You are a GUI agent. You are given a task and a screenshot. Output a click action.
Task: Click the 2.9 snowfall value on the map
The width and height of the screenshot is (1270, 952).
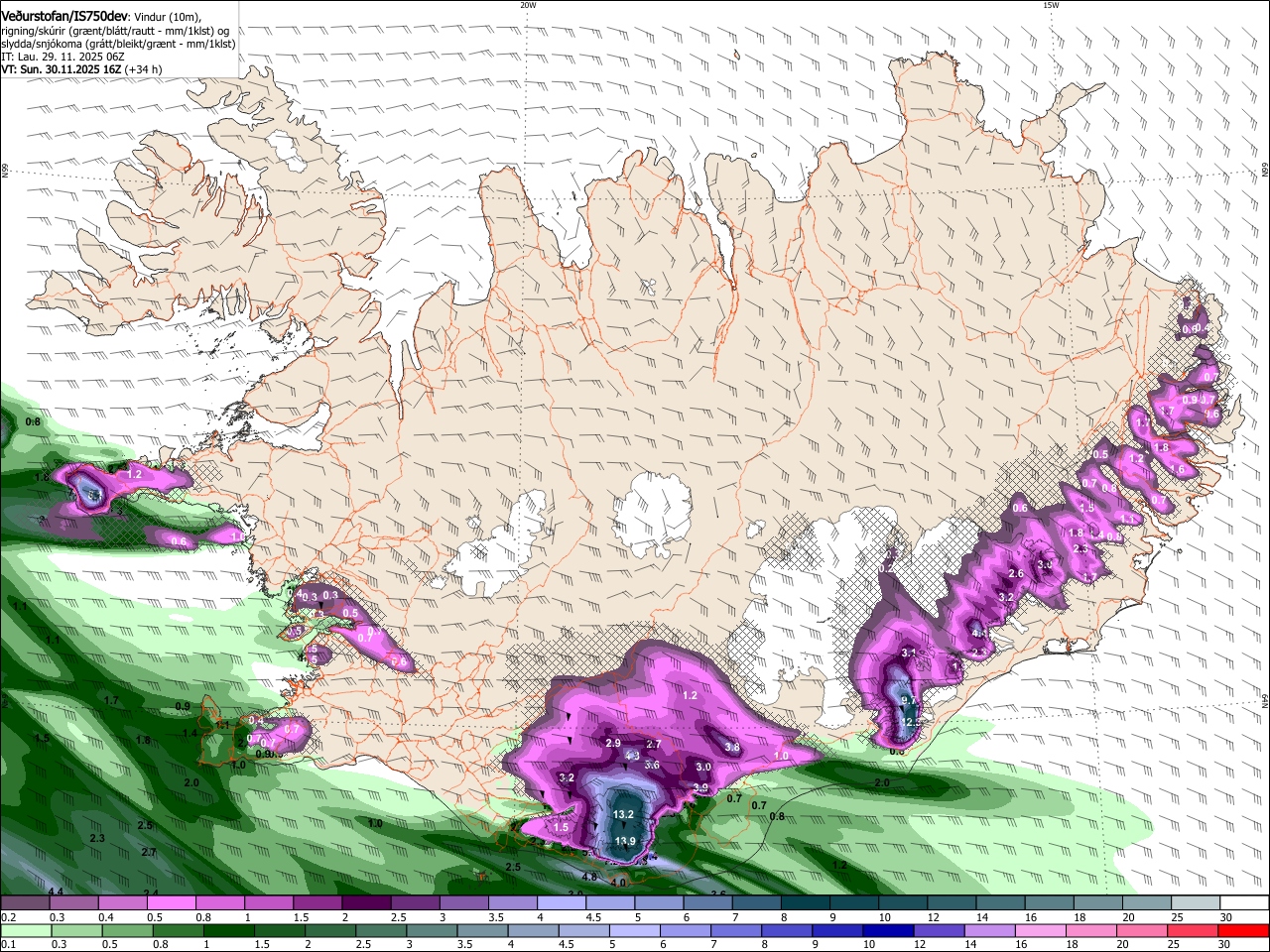(x=613, y=743)
